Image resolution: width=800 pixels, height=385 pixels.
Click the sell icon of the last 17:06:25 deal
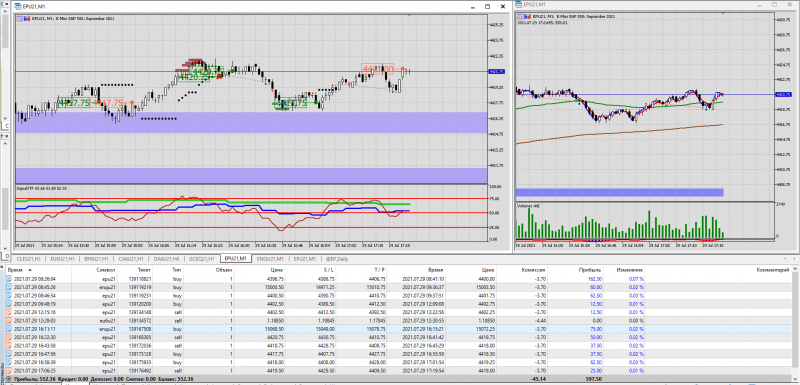tap(10, 370)
